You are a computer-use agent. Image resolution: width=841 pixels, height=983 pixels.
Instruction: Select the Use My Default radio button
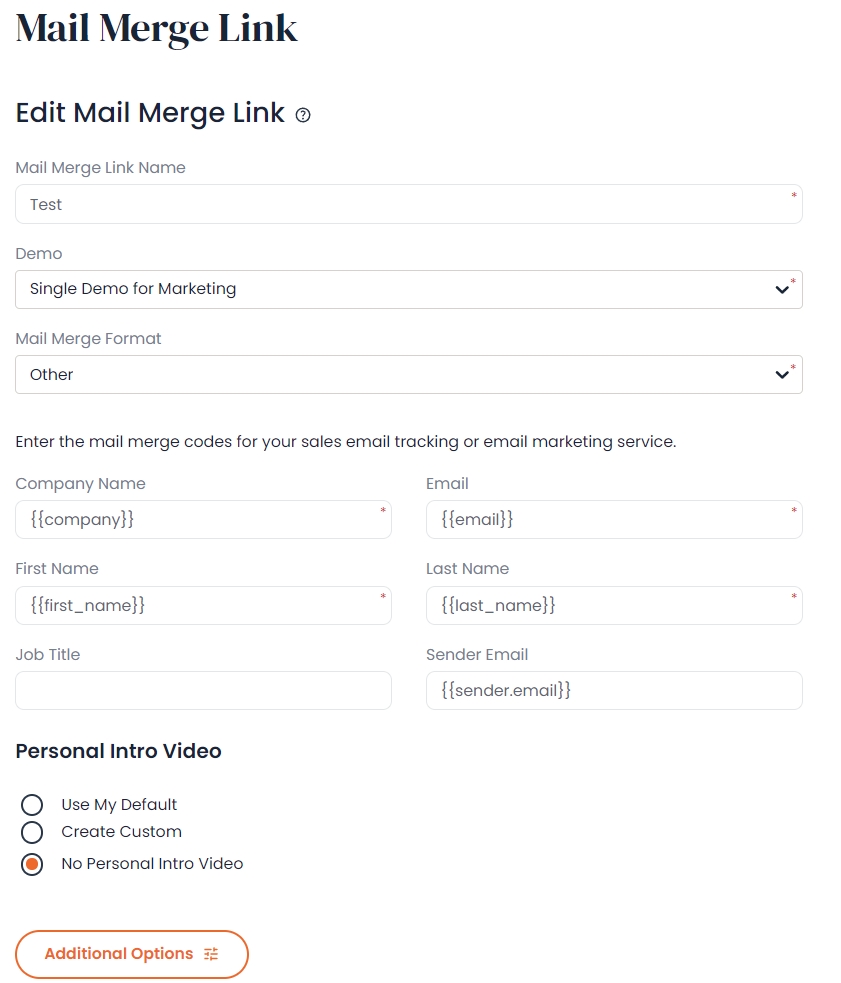point(32,805)
